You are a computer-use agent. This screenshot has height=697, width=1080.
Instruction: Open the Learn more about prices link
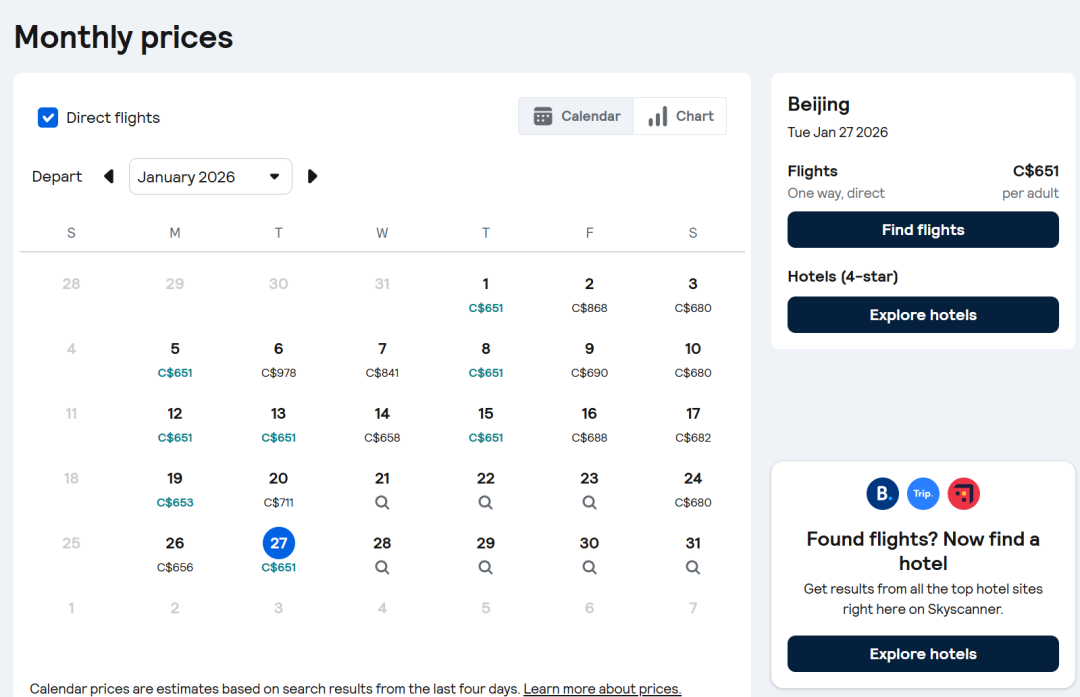pos(602,689)
